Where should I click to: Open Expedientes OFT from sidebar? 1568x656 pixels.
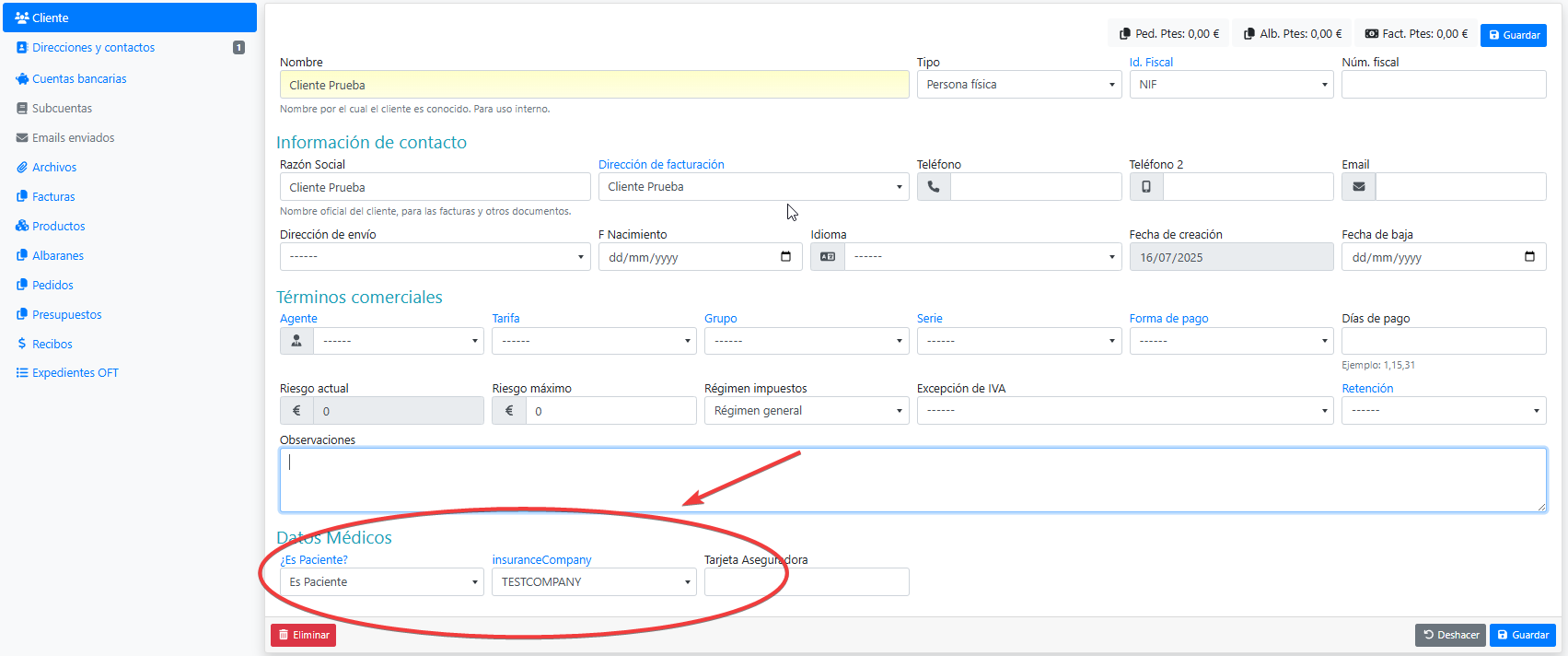75,373
